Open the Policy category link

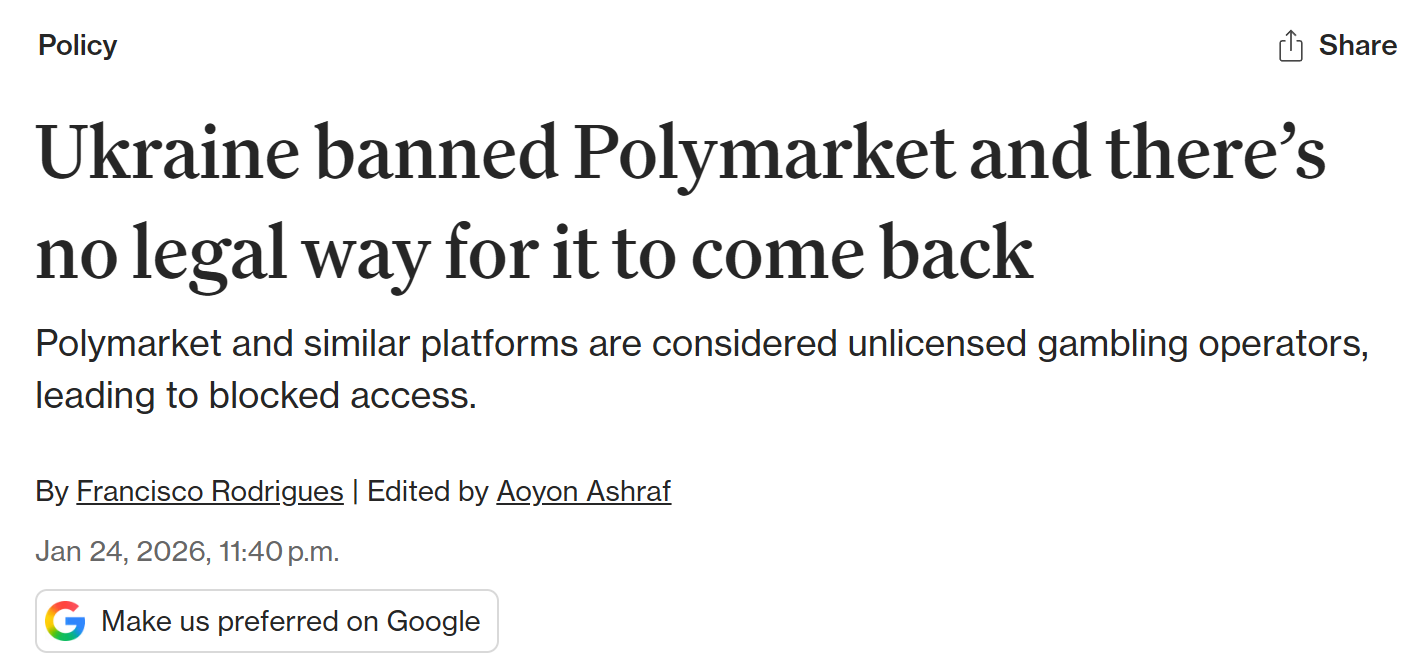[x=77, y=45]
